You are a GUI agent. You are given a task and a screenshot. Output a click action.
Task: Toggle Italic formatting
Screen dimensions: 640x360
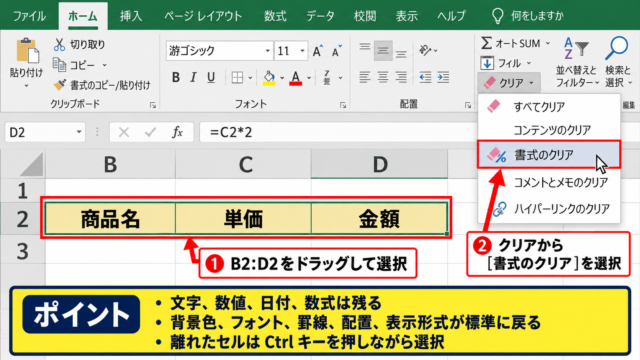pos(193,77)
